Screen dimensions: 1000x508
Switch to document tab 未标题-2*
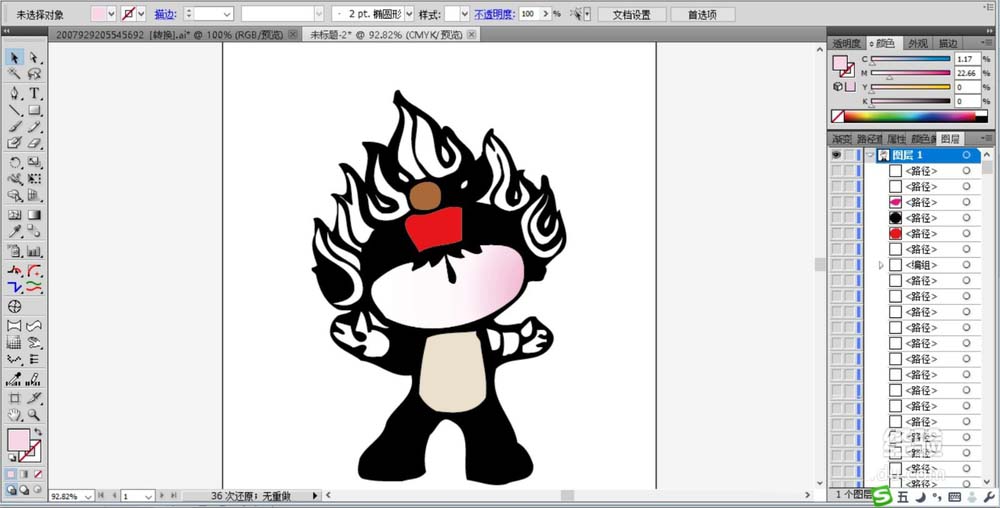[x=386, y=35]
